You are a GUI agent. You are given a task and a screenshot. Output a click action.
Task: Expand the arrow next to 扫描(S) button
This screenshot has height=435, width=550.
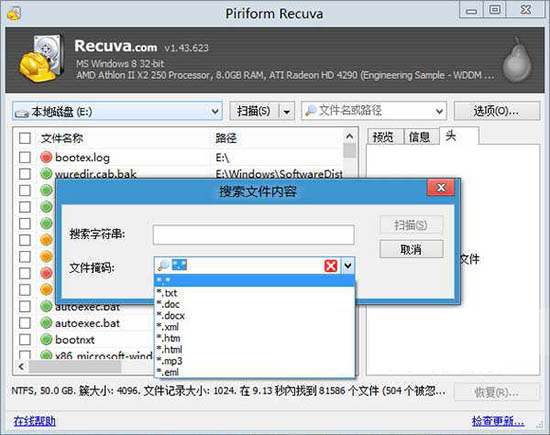point(287,111)
